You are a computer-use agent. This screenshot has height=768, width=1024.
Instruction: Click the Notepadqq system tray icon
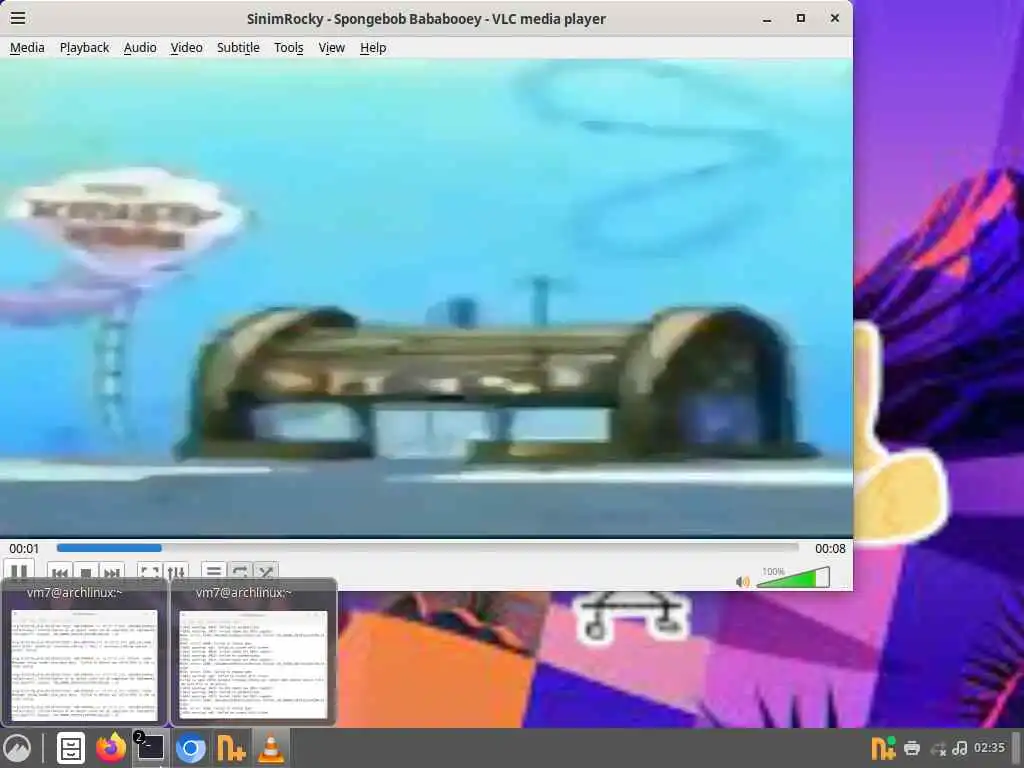(883, 748)
